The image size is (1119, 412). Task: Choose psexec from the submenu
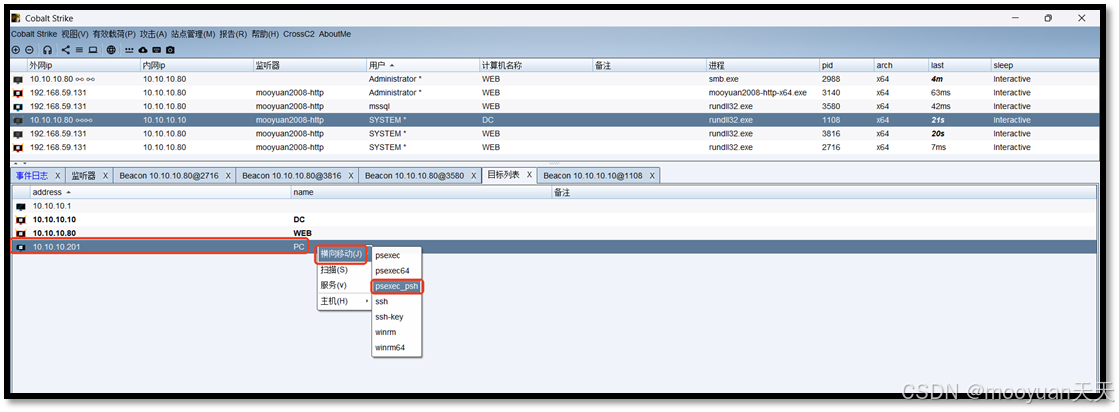pyautogui.click(x=397, y=256)
